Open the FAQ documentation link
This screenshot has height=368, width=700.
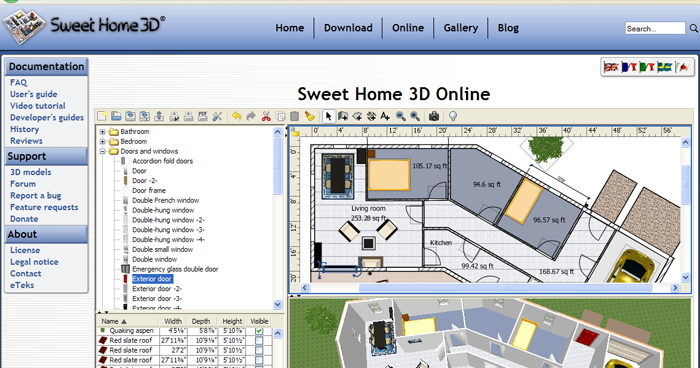coord(19,83)
